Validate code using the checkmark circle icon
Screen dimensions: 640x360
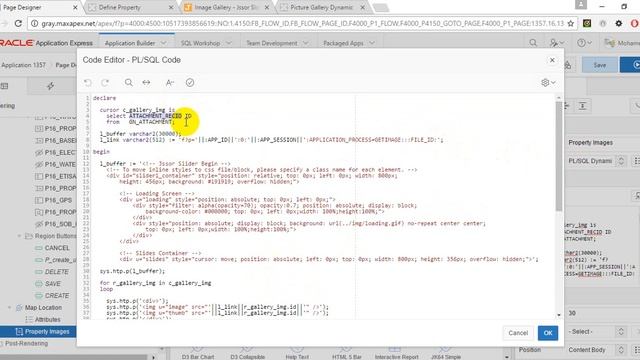tap(190, 83)
